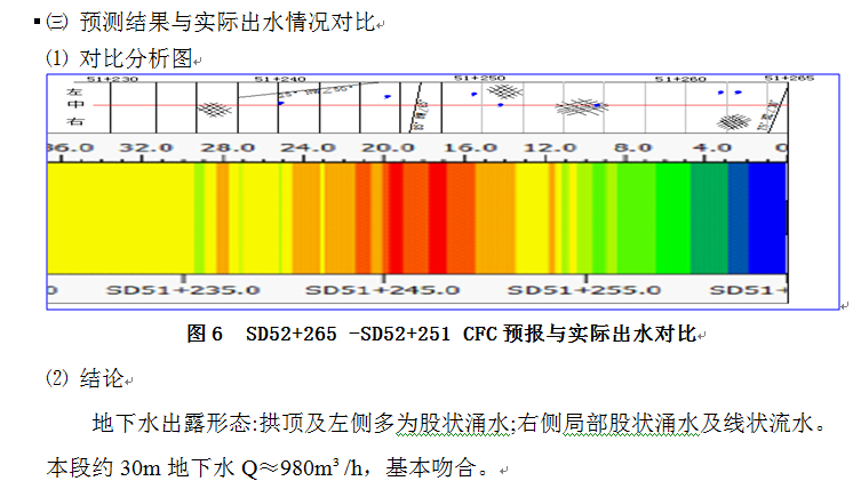Viewport: 862px width, 490px height.
Task: Click SD52+265 in the figure caption
Action: point(291,334)
